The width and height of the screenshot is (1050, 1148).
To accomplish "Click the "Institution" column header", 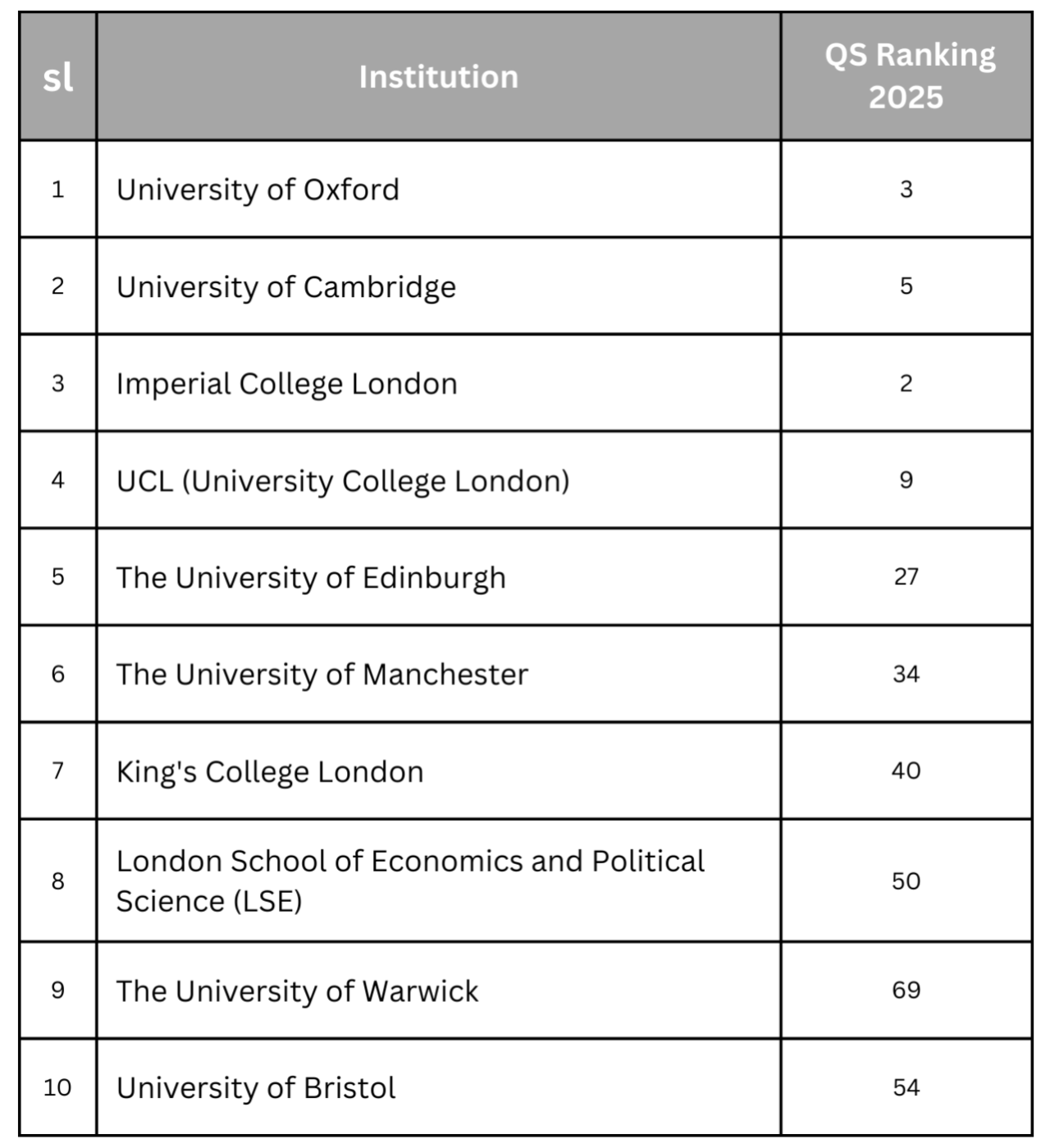I will pyautogui.click(x=438, y=77).
